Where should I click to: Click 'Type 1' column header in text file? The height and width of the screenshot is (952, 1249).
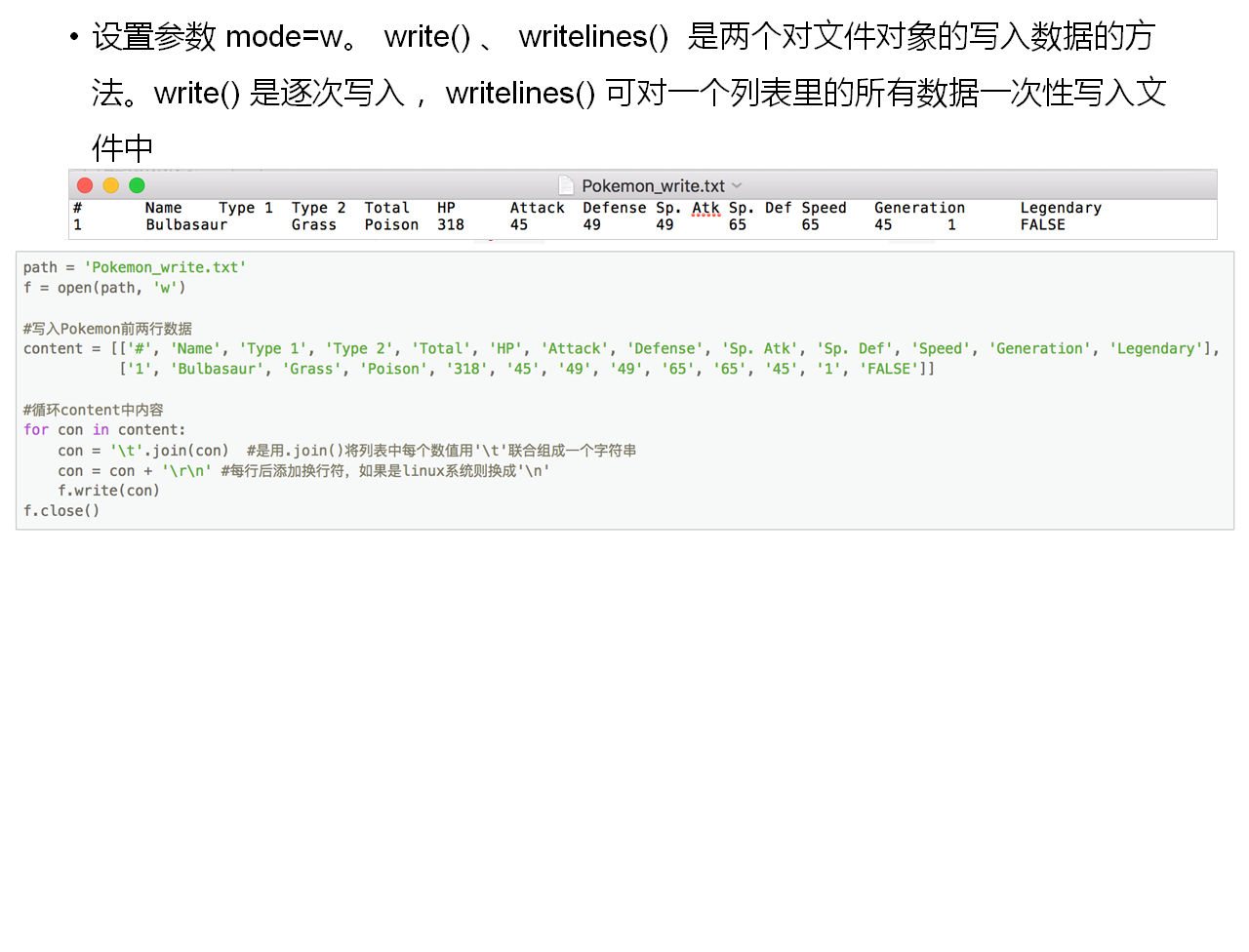point(246,208)
